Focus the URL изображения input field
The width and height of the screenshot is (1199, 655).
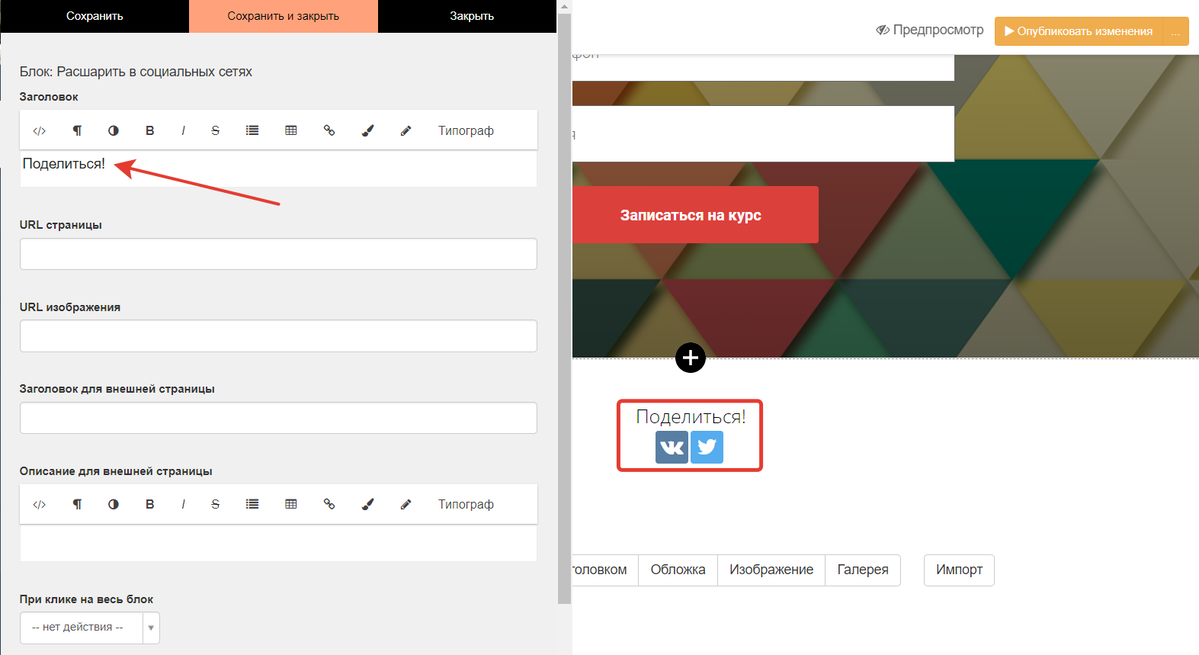[x=278, y=336]
